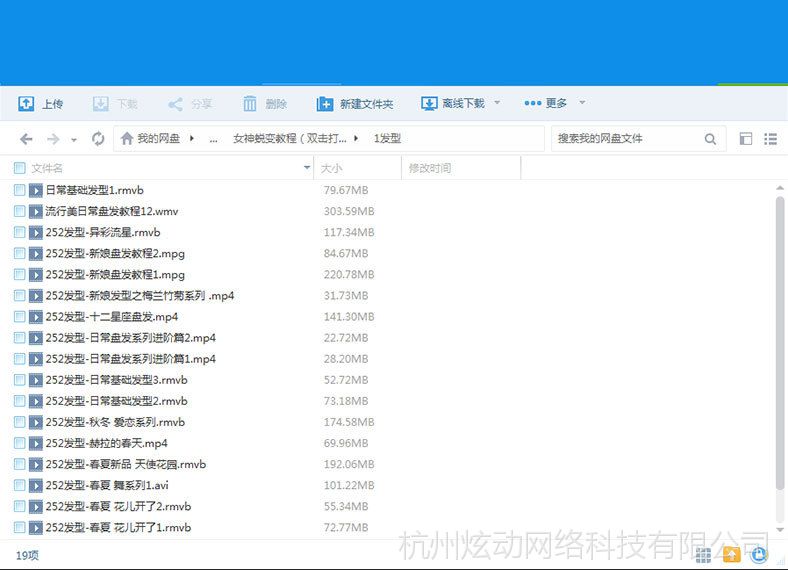Click the trash icon labeled 删除

(x=250, y=104)
